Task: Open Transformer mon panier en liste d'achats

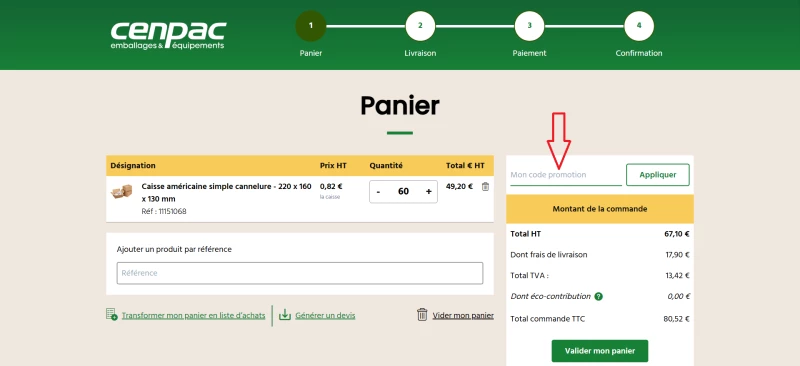Action: [193, 315]
